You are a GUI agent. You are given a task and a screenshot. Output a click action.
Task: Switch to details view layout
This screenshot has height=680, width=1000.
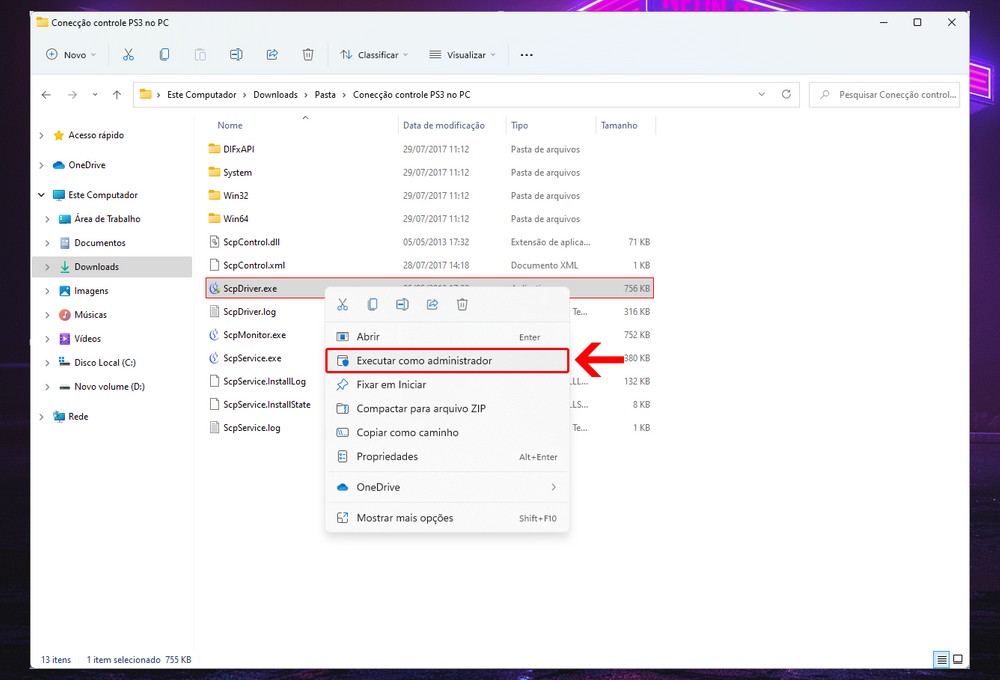click(941, 660)
